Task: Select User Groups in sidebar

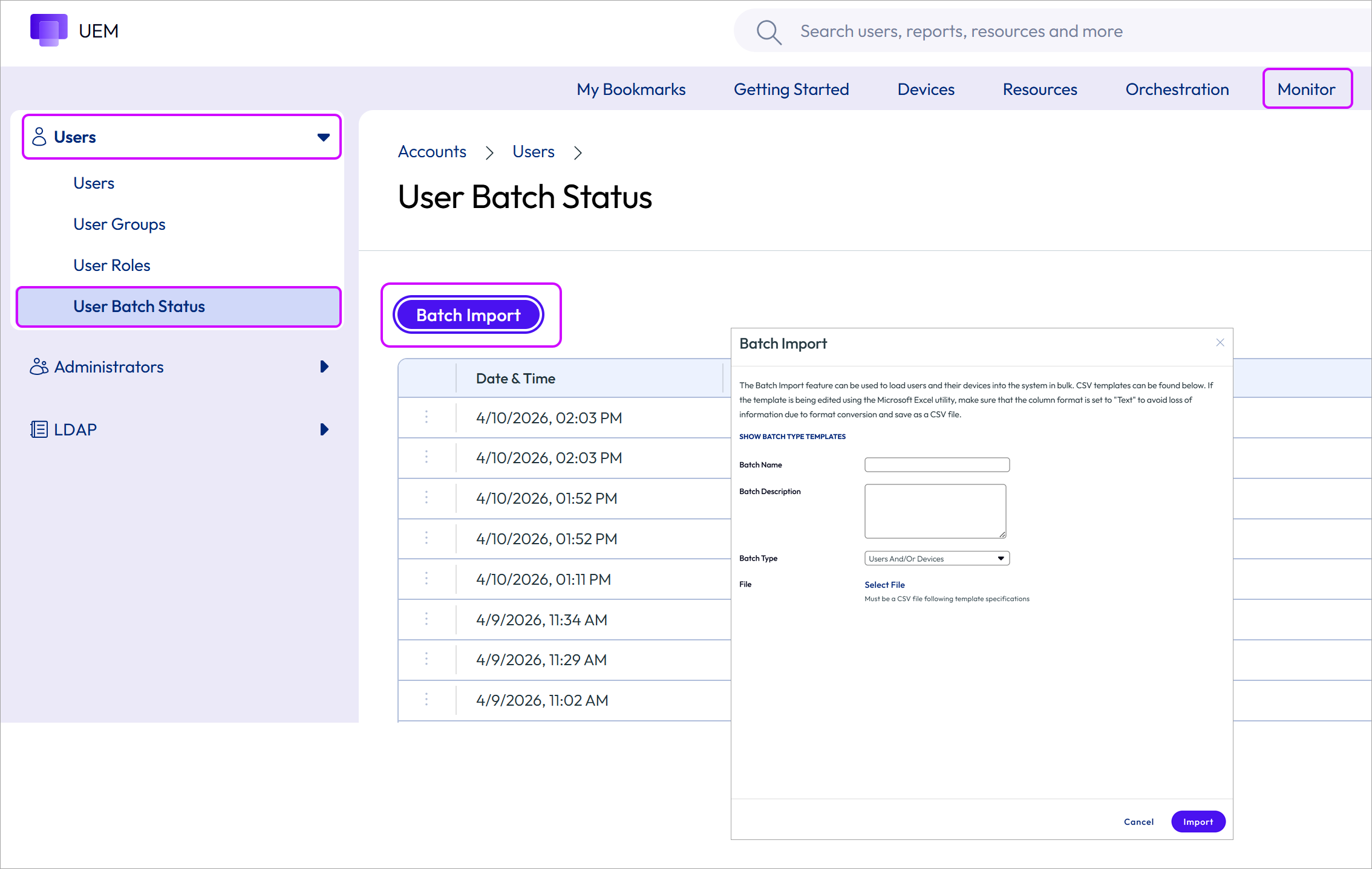Action: pos(119,224)
